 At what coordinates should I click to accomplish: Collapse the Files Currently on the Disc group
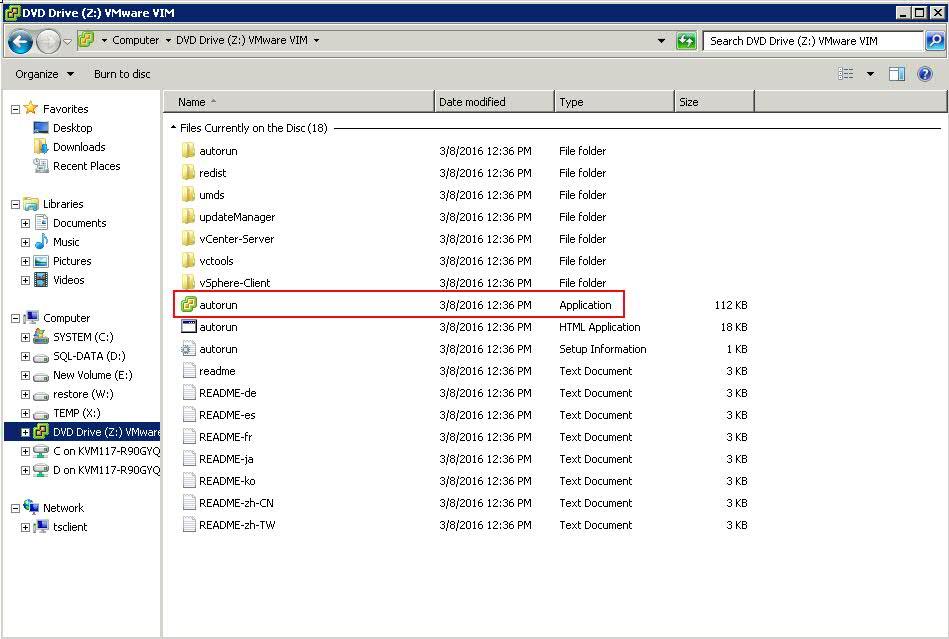[173, 128]
